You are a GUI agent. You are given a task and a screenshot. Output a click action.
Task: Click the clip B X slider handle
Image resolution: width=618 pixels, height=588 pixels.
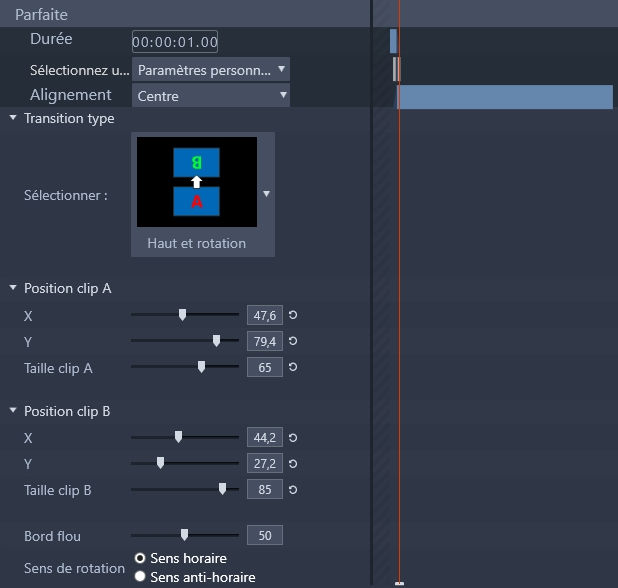click(179, 437)
